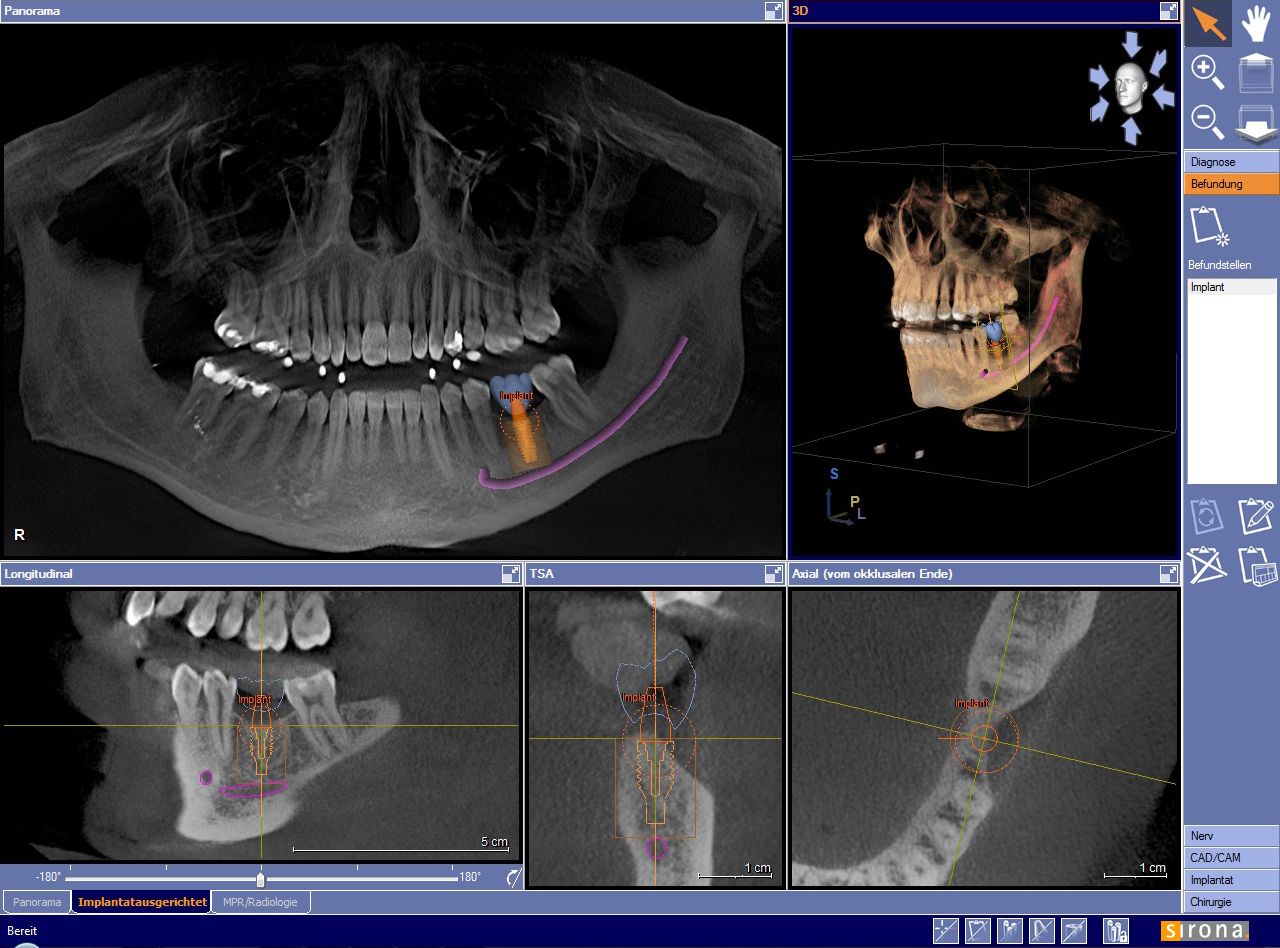
Task: Toggle implants visibility in bottom toolbar
Action: point(1009,931)
